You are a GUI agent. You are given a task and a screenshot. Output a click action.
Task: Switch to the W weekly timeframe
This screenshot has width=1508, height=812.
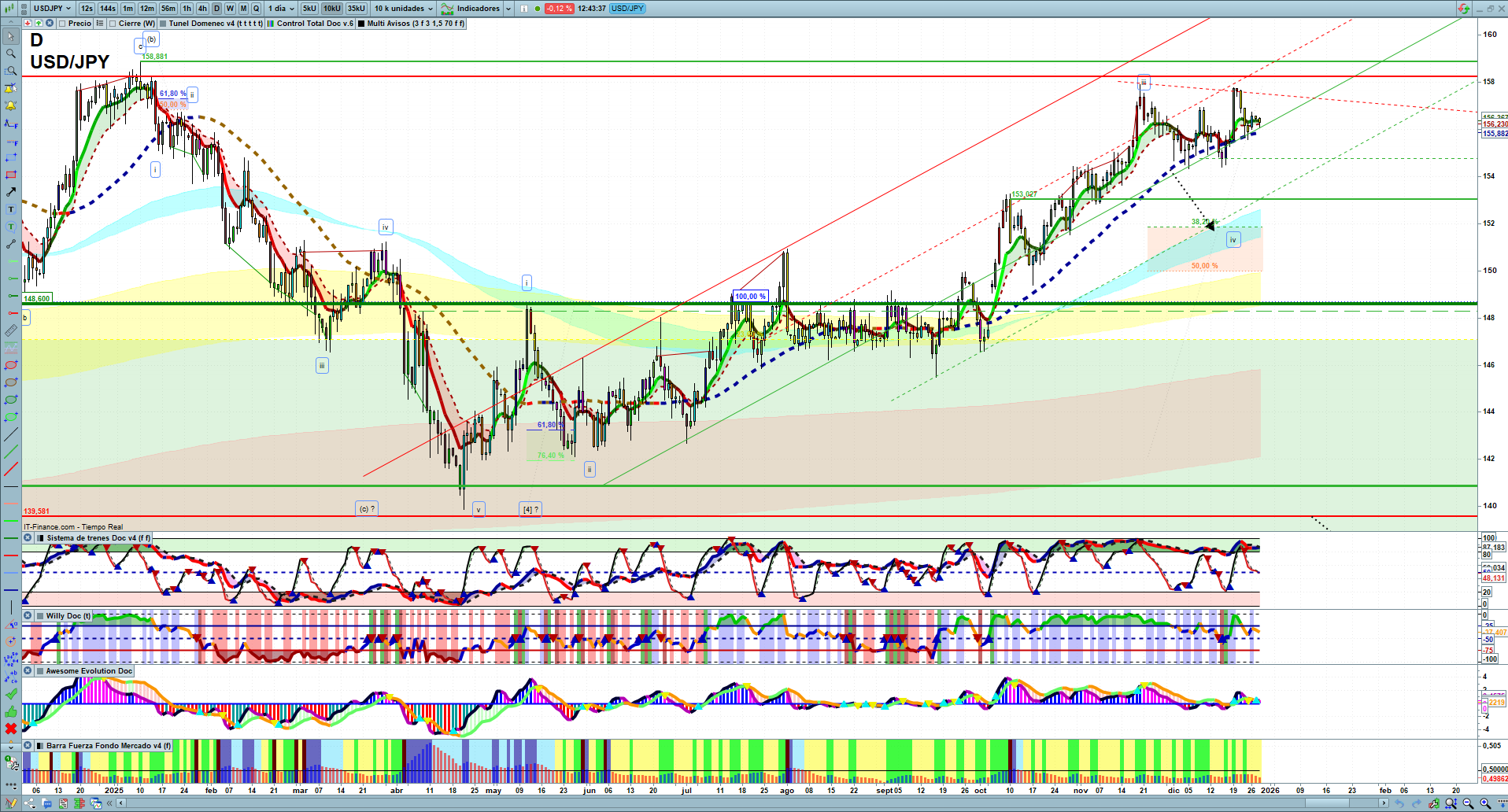pos(230,9)
